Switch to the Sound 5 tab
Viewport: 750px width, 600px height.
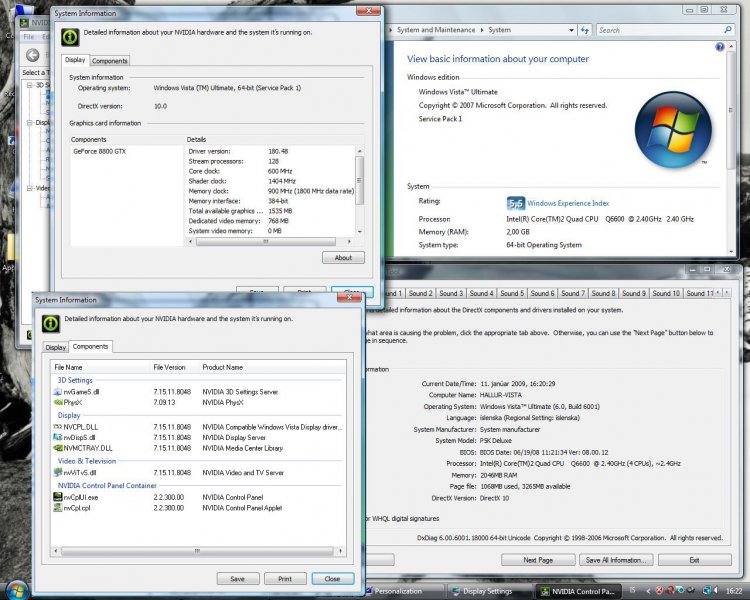512,293
